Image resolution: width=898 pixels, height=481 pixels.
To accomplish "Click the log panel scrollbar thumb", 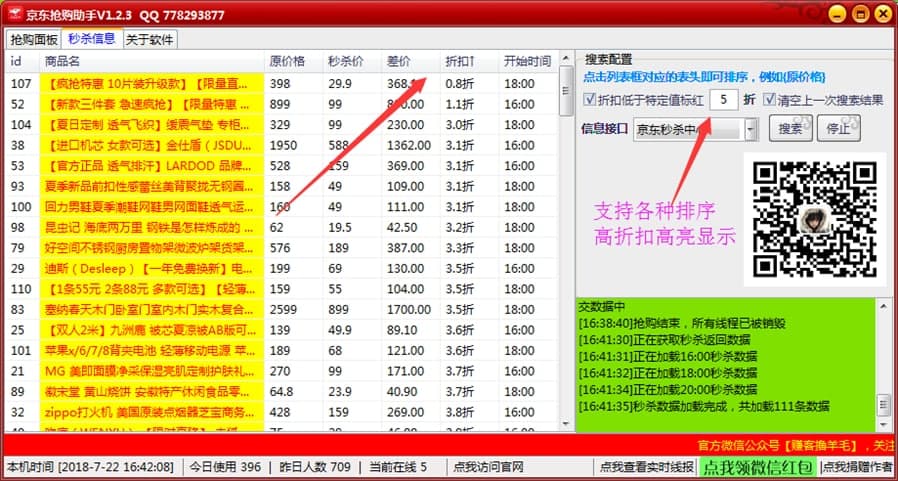I will point(884,407).
